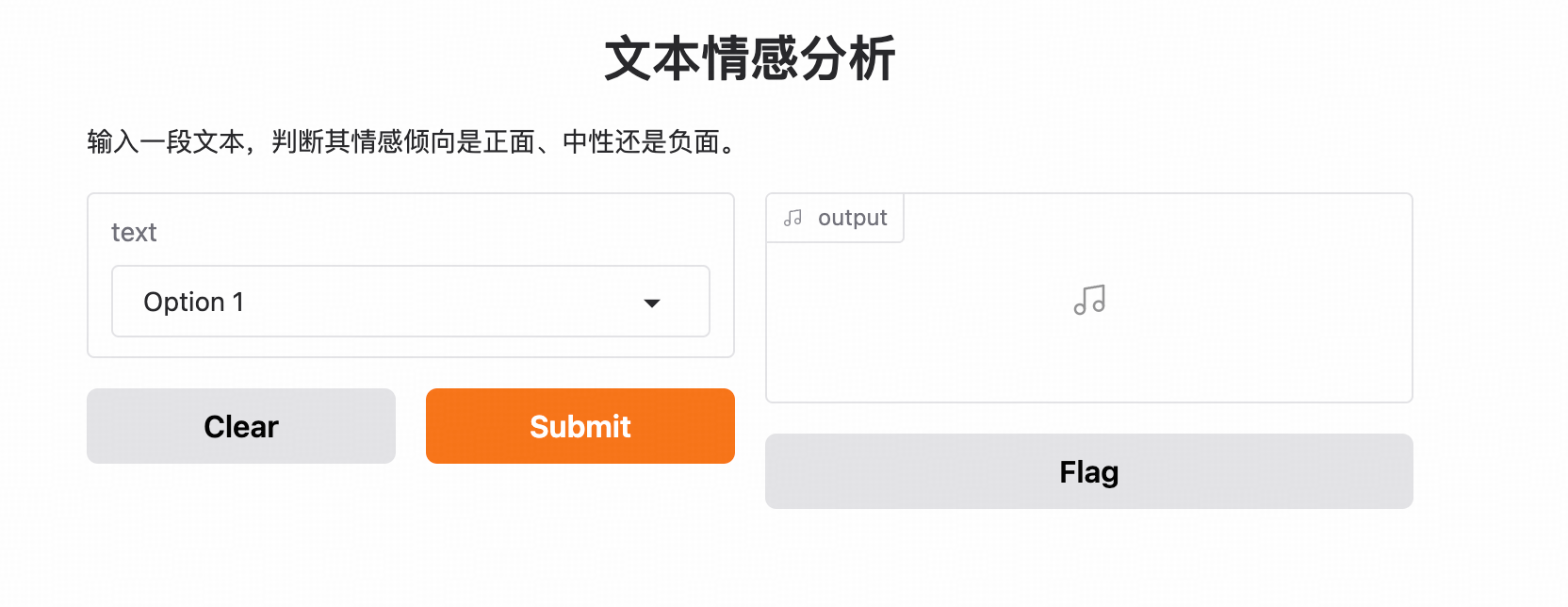Image resolution: width=1568 pixels, height=607 pixels.
Task: Click the characters 情感 in the page title
Action: pos(750,58)
